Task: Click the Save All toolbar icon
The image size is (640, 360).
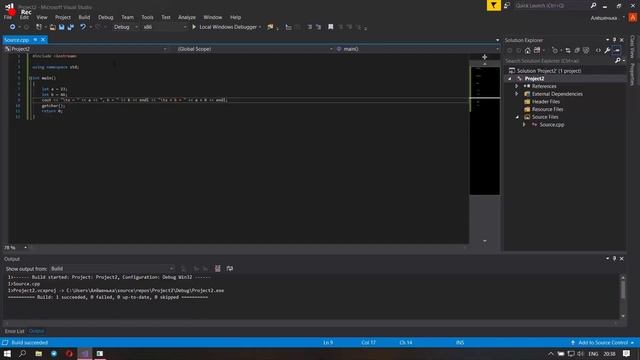Action: [71, 27]
